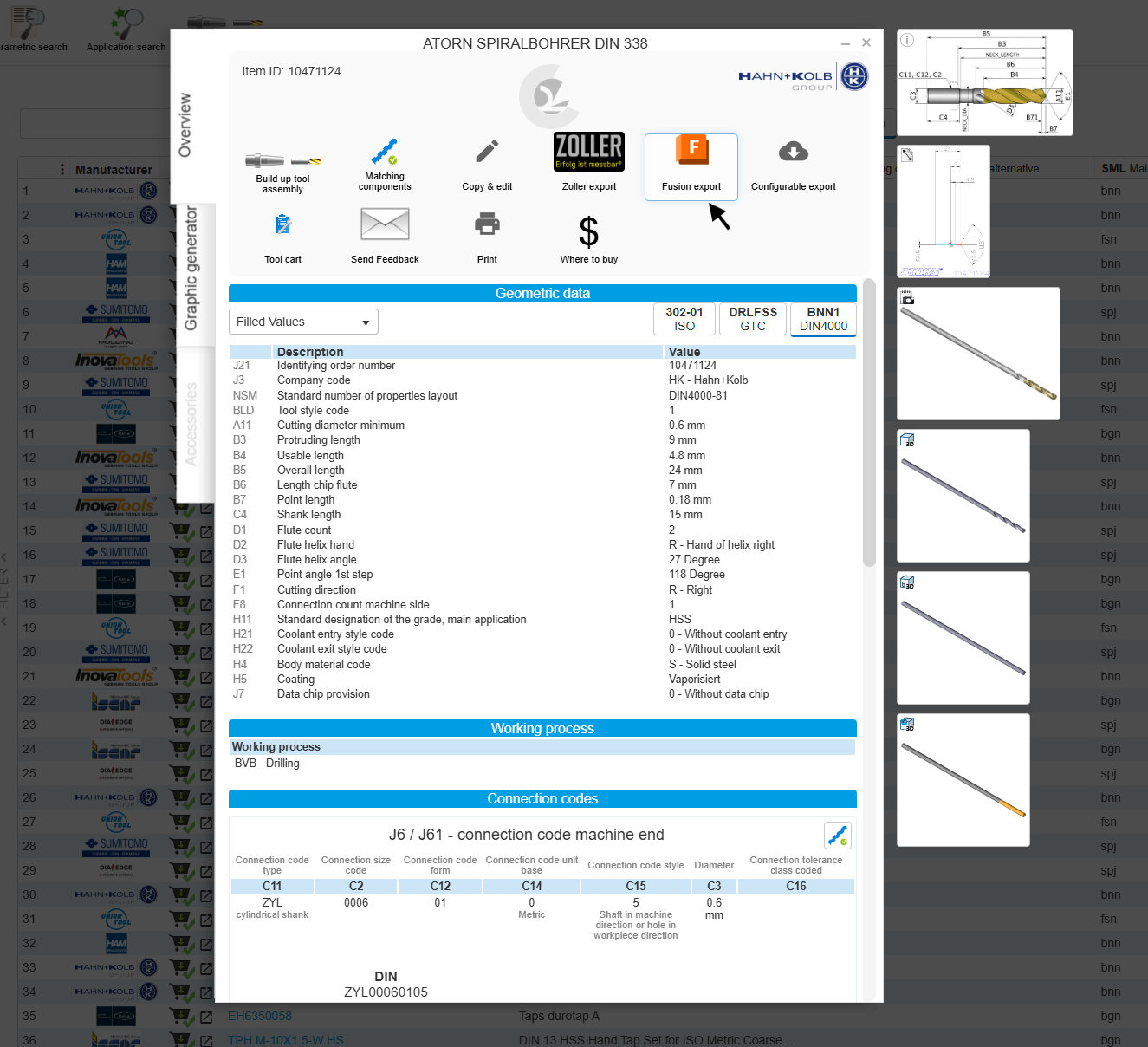
Task: Open Application search in background toolbar
Action: pos(126,29)
